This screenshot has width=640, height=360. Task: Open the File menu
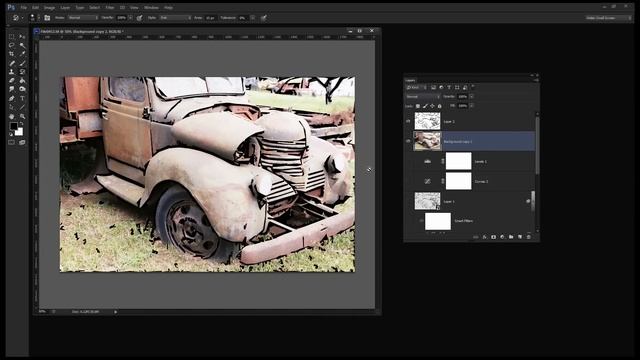24,7
